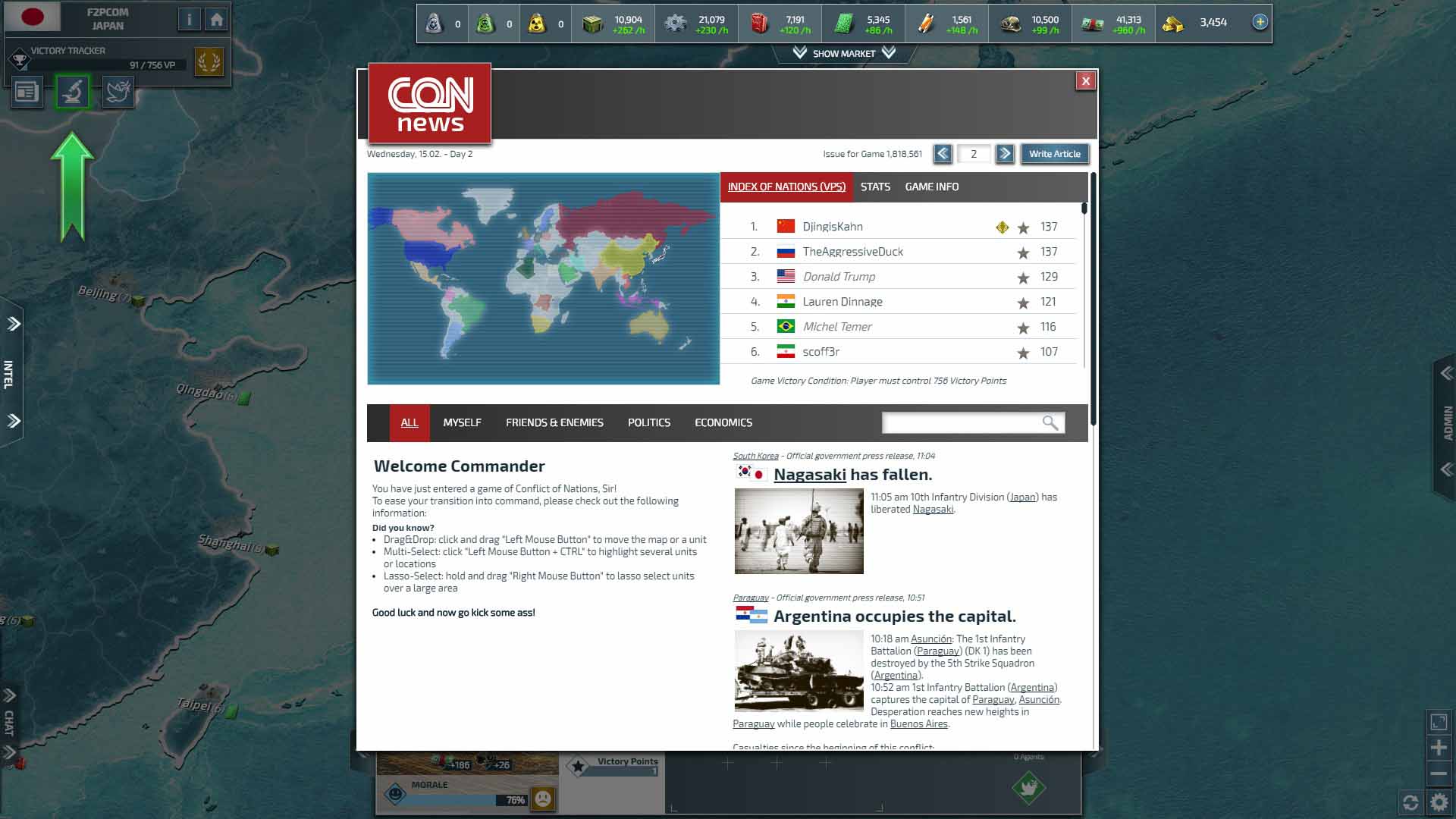The image size is (1456, 819).
Task: Expand the Intel side panel
Action: (x=11, y=373)
